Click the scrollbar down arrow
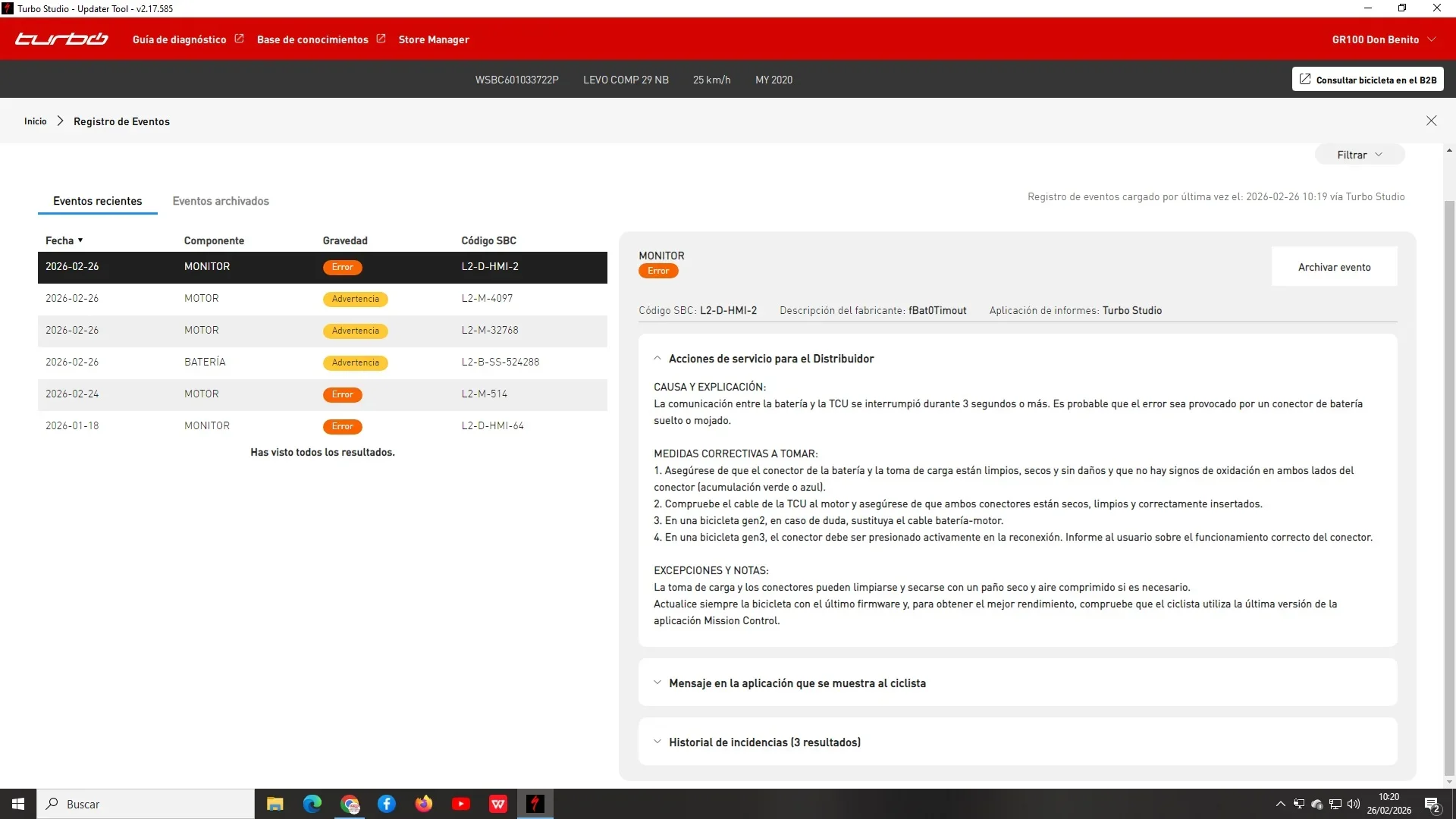1456x819 pixels. (1449, 782)
